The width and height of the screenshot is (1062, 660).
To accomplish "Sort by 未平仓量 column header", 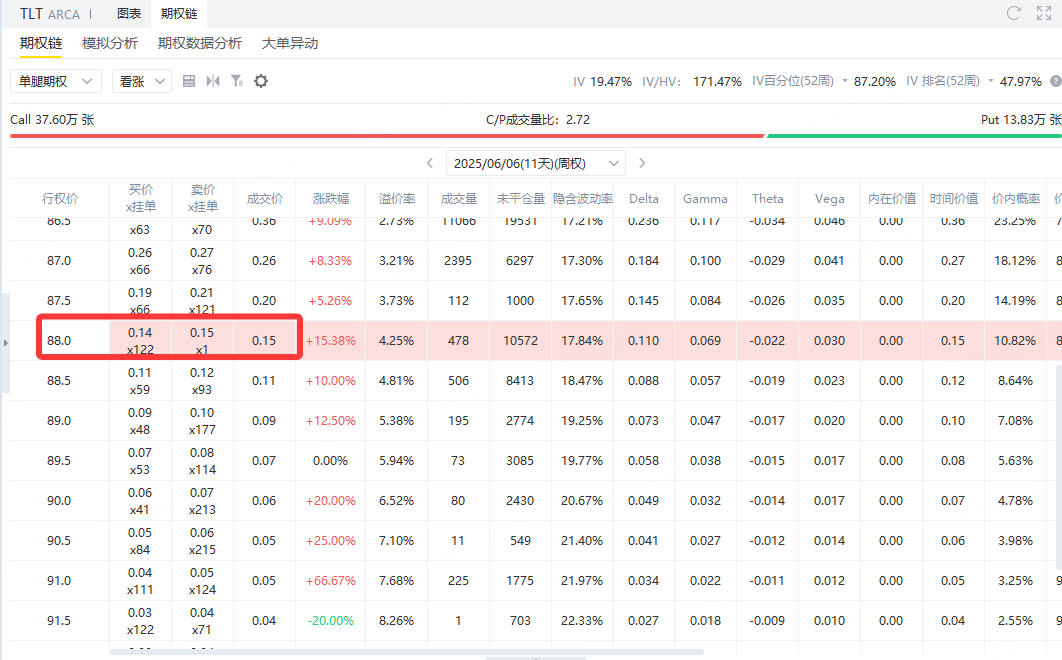I will tap(520, 199).
